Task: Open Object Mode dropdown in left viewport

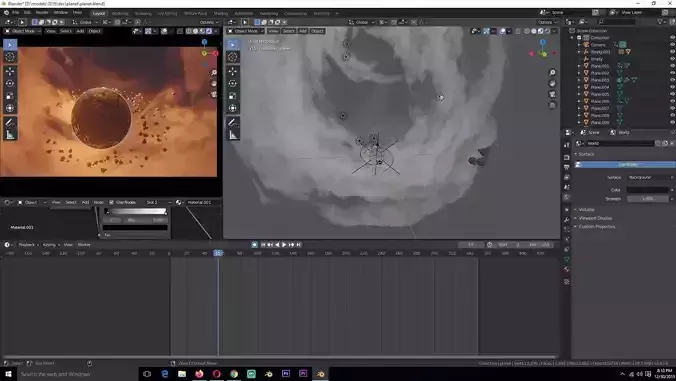Action: click(23, 31)
